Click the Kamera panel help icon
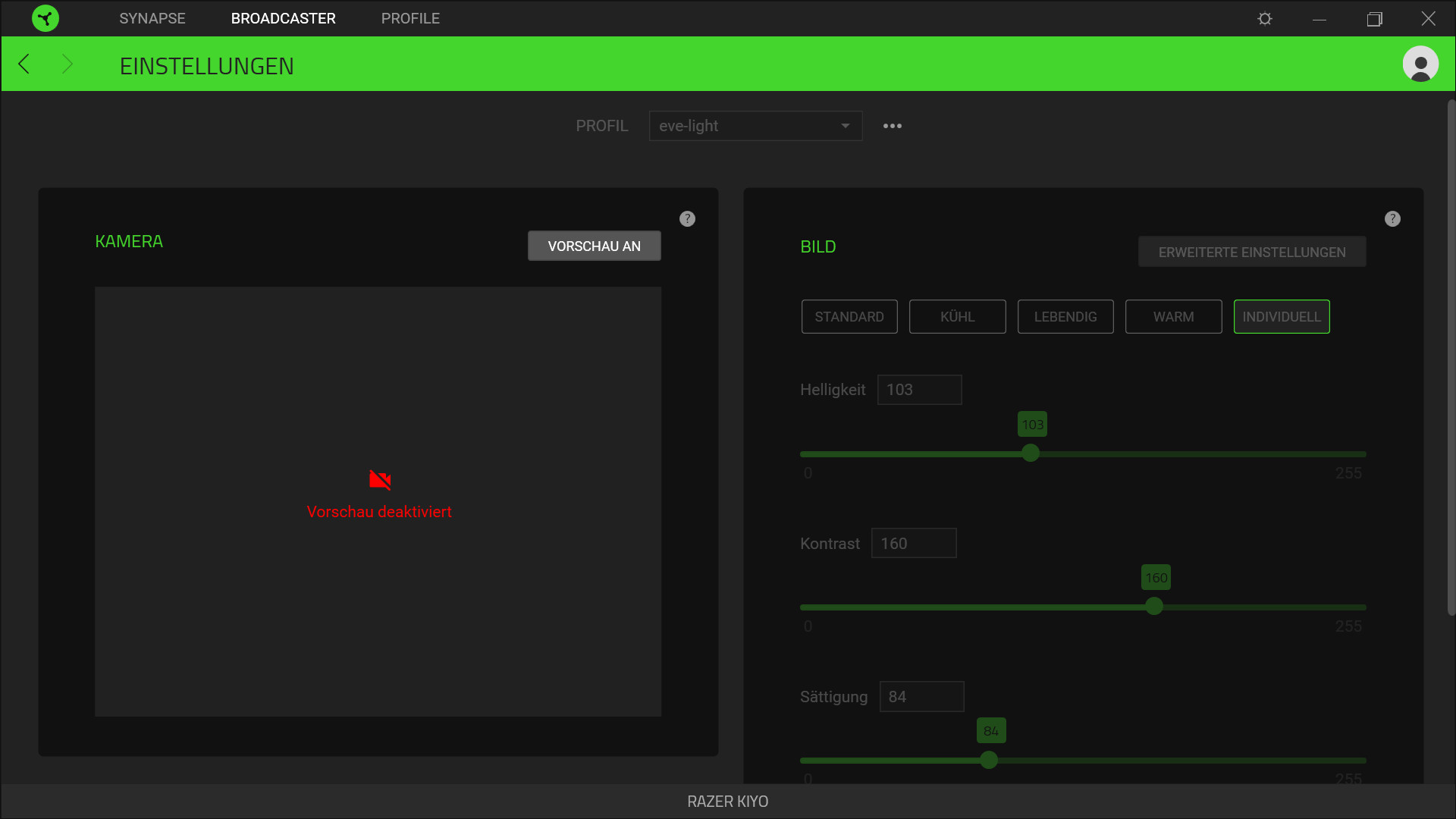Viewport: 1456px width, 819px height. (x=687, y=219)
